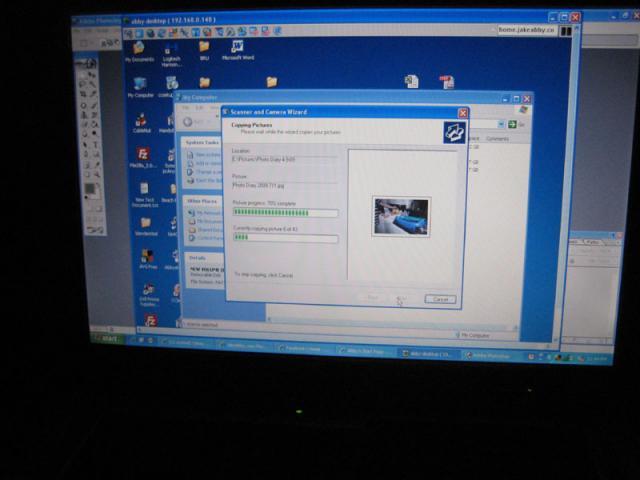Launch Microsoft Word desktop shortcut

click(238, 50)
